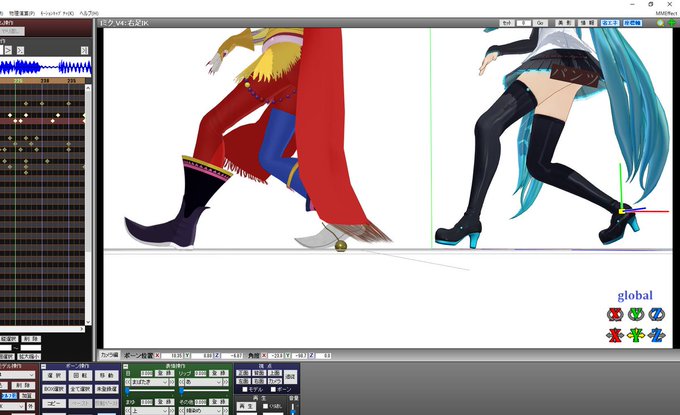Screen dimensions: 680x415
Task: Click the 再生 play button
Action: click(x=246, y=406)
